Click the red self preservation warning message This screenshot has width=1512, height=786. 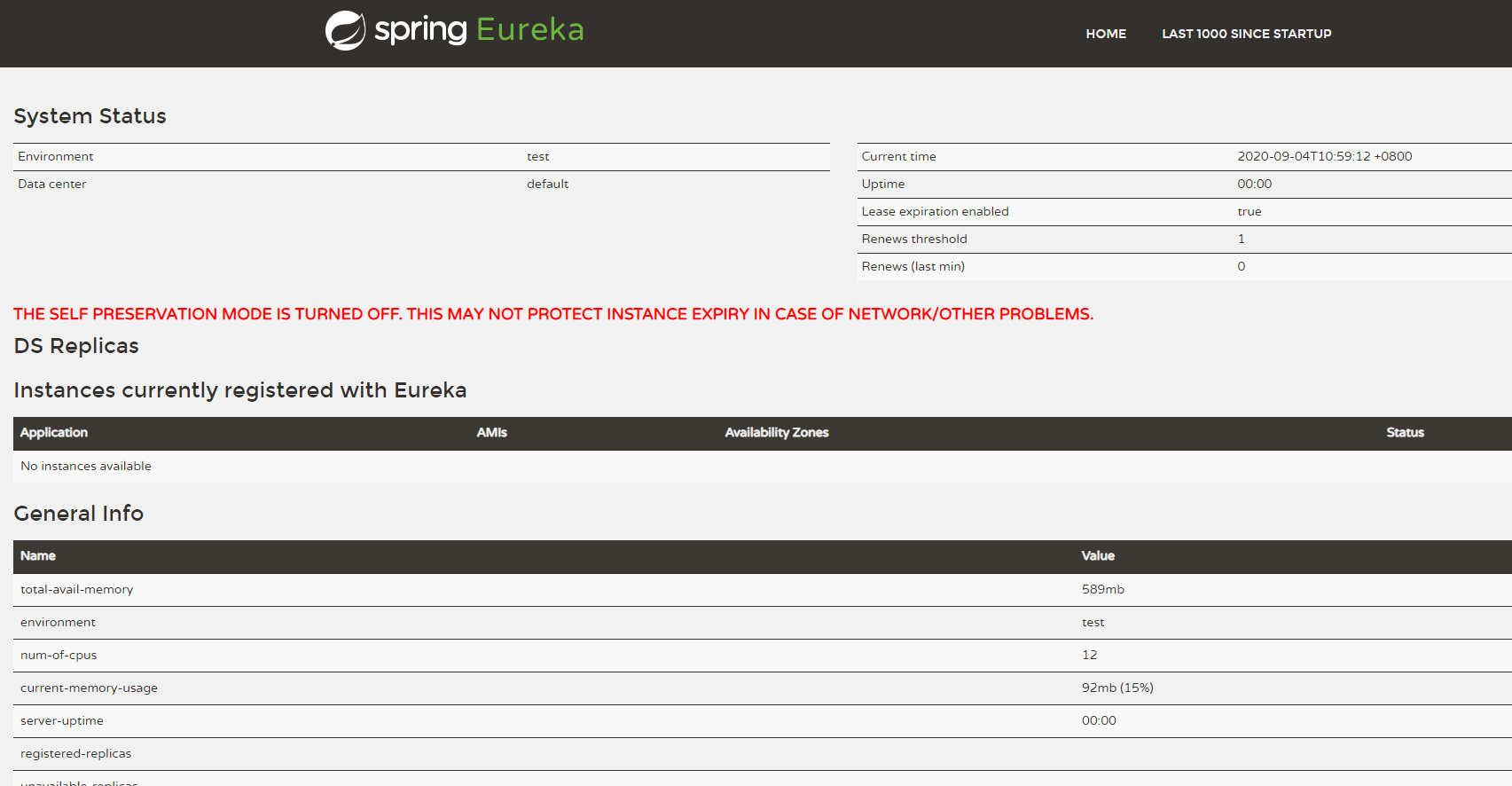[x=553, y=314]
